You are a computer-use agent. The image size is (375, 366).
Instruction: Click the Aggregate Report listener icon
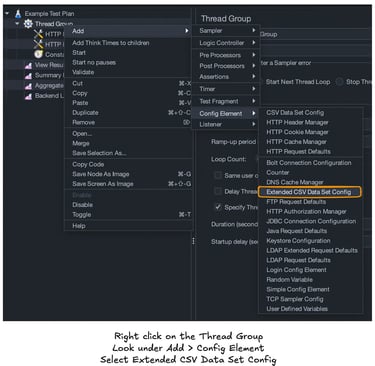[29, 86]
